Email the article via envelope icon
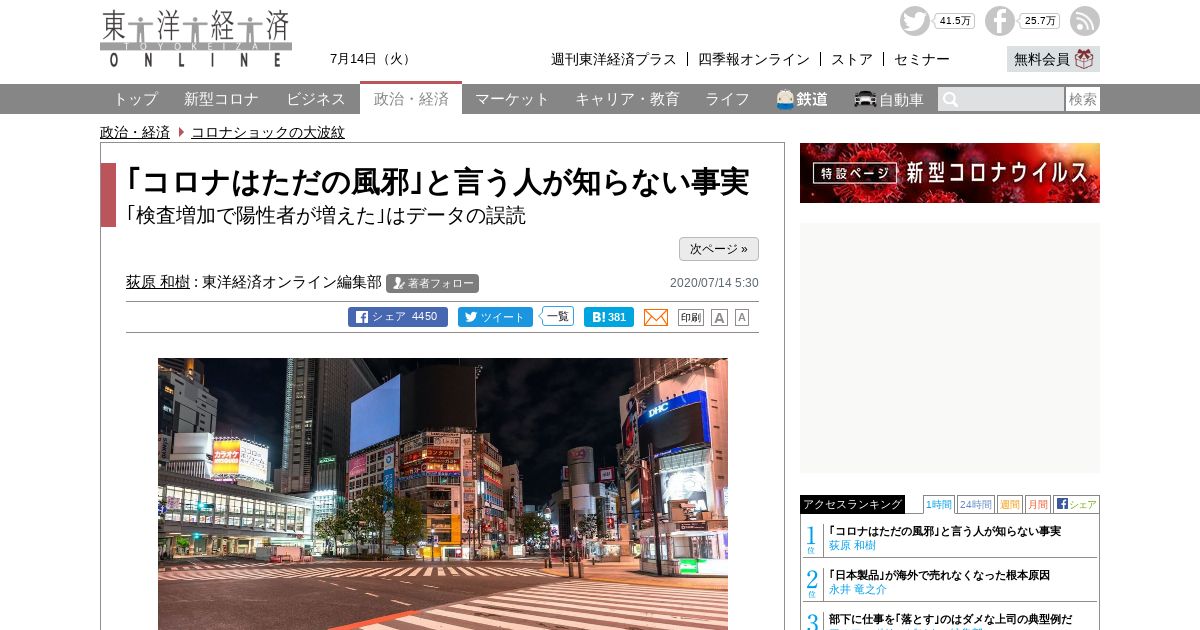The height and width of the screenshot is (630, 1200). point(656,317)
